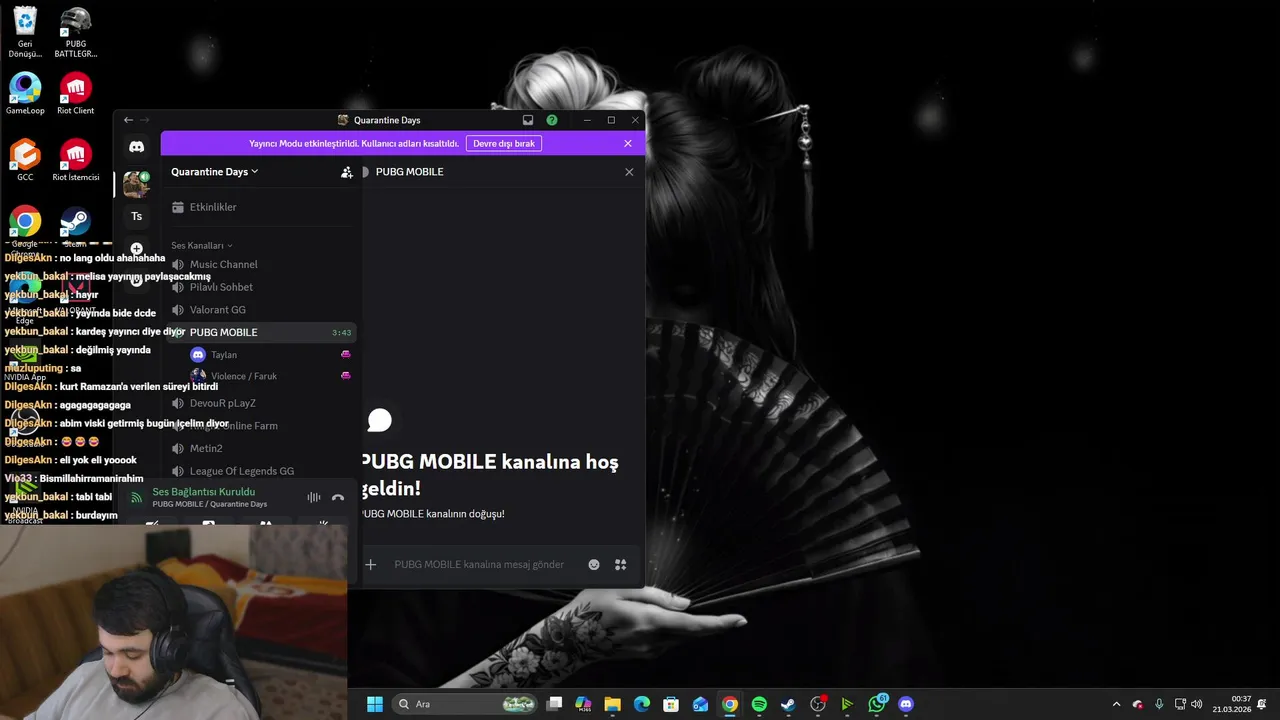Dismiss the purple streamer mode banner
This screenshot has width=1280, height=720.
(628, 144)
